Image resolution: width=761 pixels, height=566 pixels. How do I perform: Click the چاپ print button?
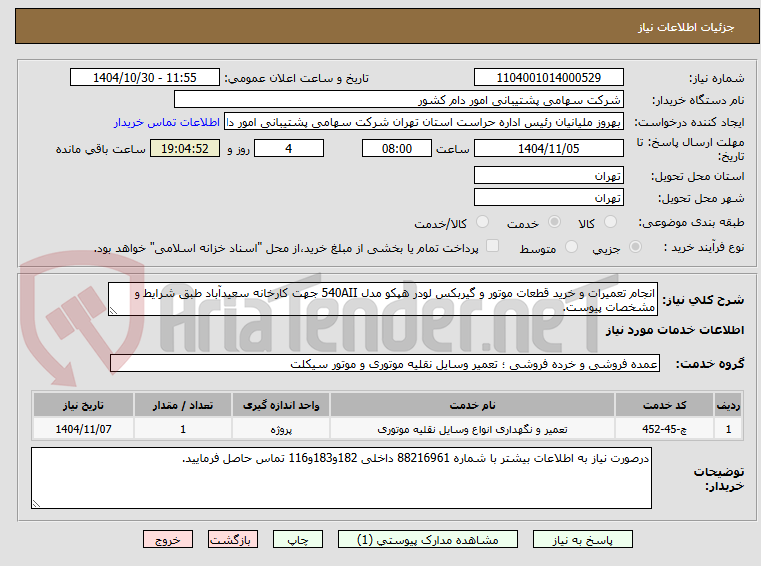pos(298,539)
